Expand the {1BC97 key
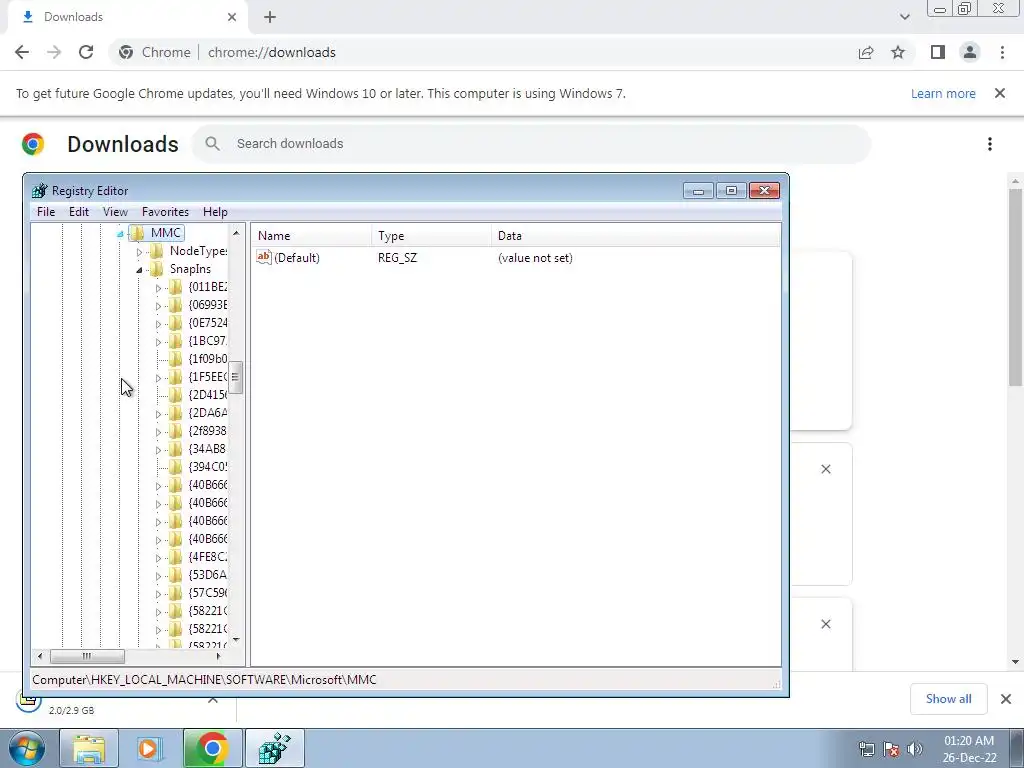1024x768 pixels. [158, 342]
